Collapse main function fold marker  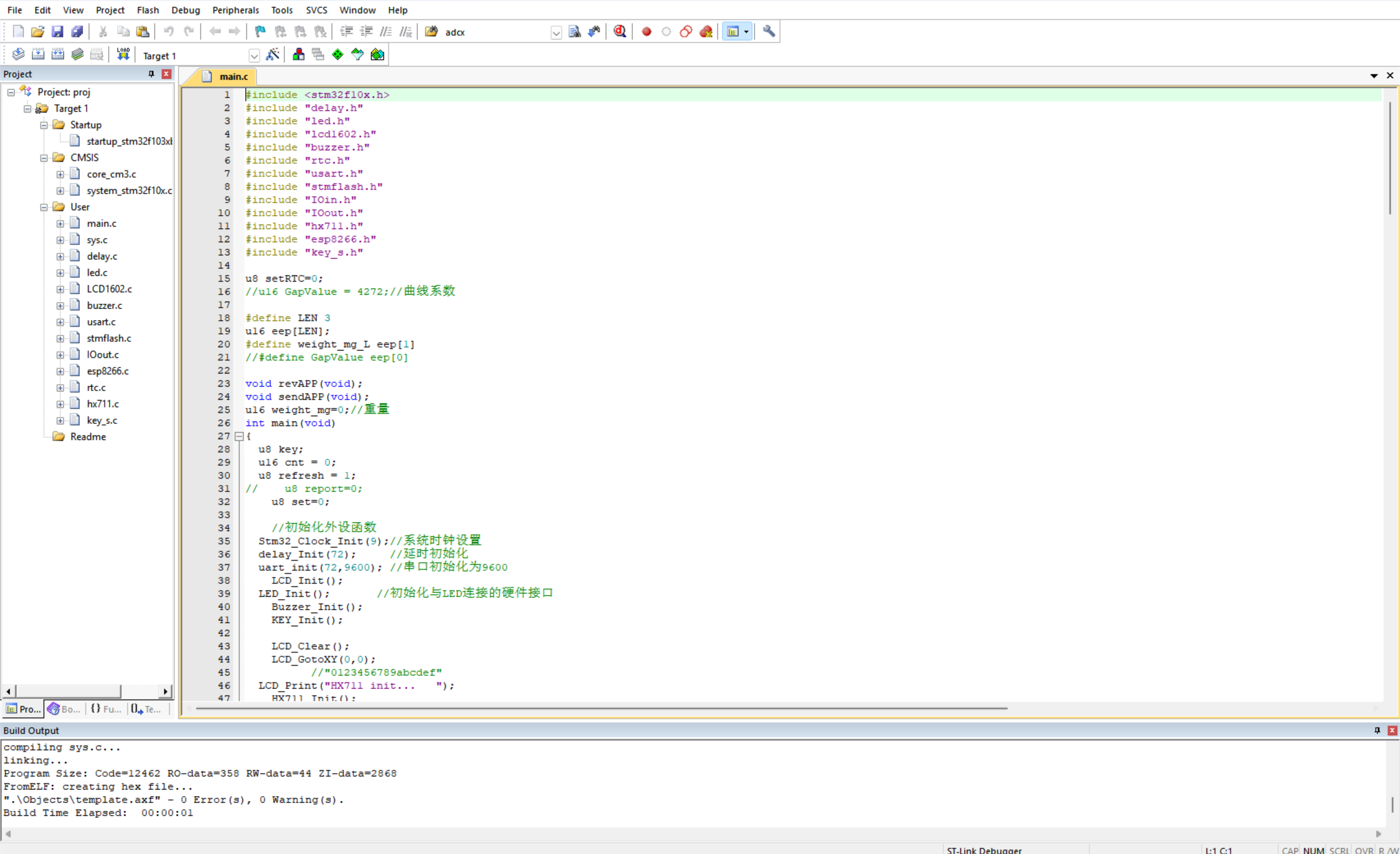point(239,437)
